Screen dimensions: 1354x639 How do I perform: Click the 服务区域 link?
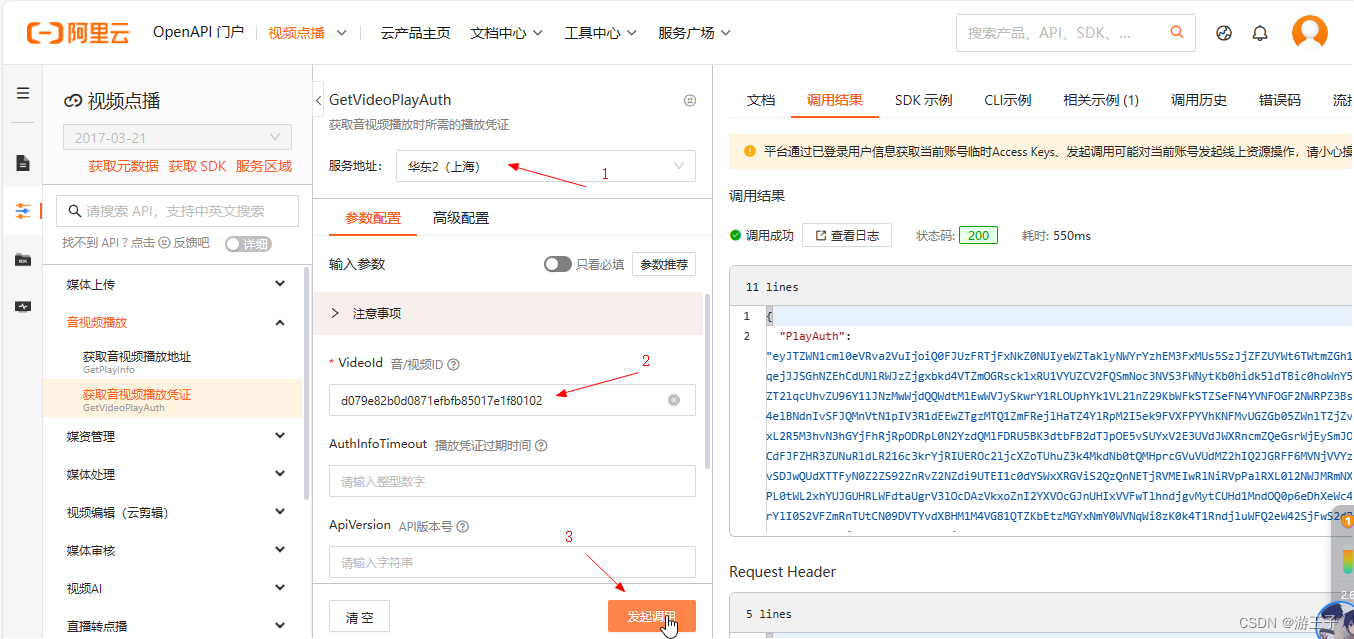tap(264, 166)
